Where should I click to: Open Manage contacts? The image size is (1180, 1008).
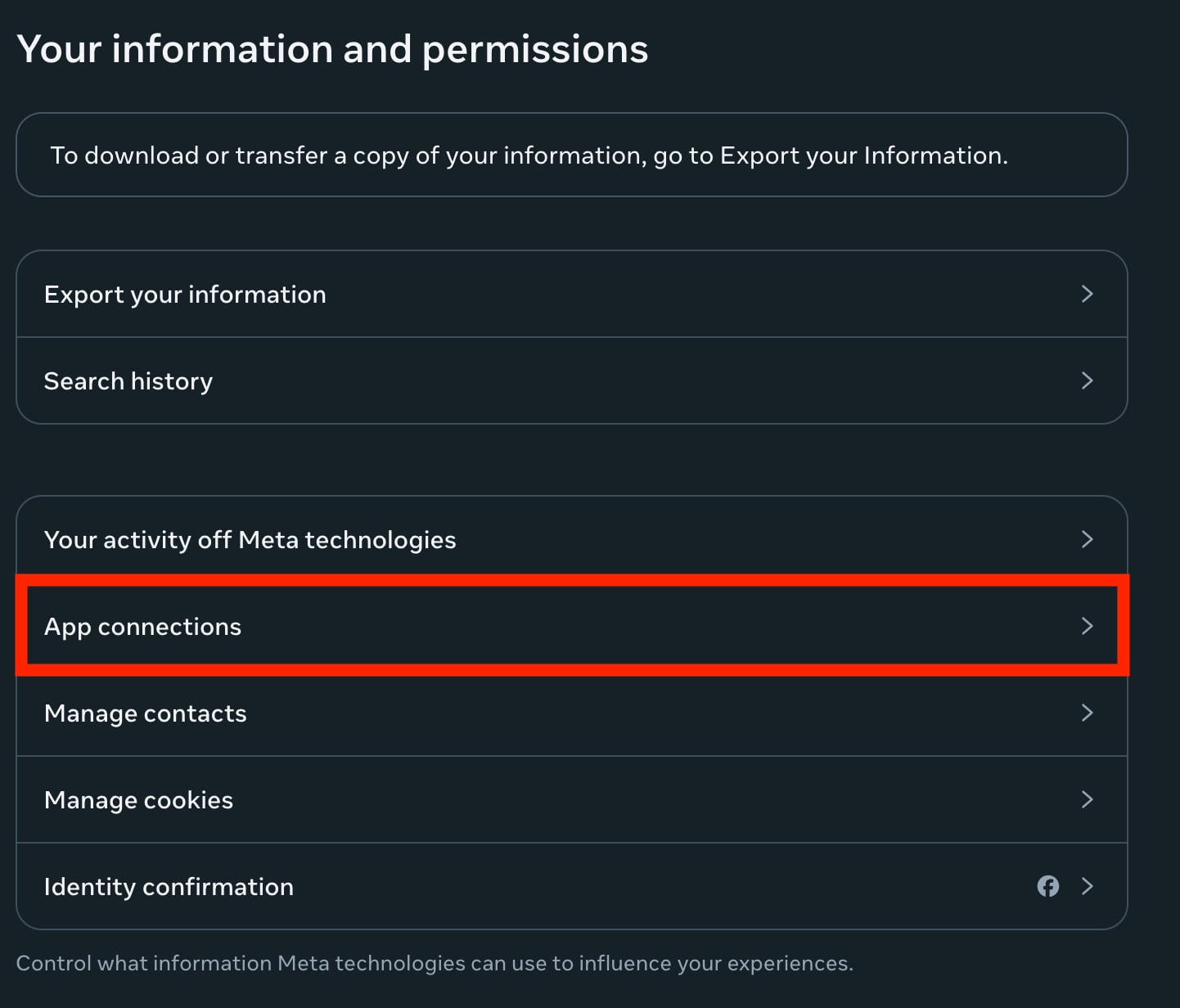click(x=572, y=713)
